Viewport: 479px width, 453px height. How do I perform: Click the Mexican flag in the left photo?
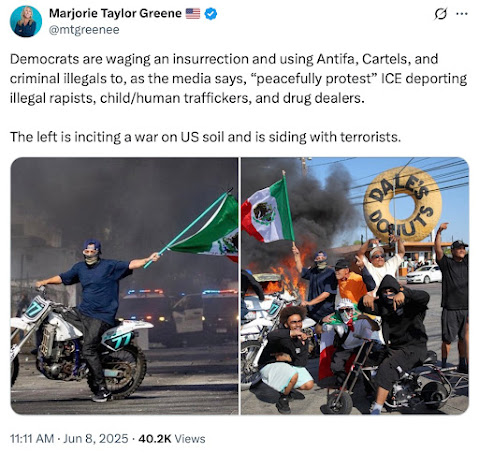[x=208, y=230]
